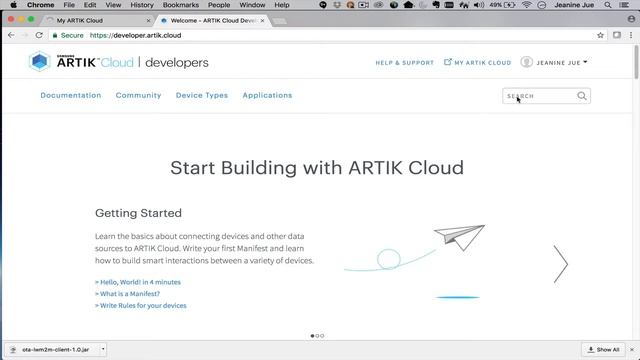The height and width of the screenshot is (360, 640).
Task: Open the Window menu
Action: pos(252,5)
